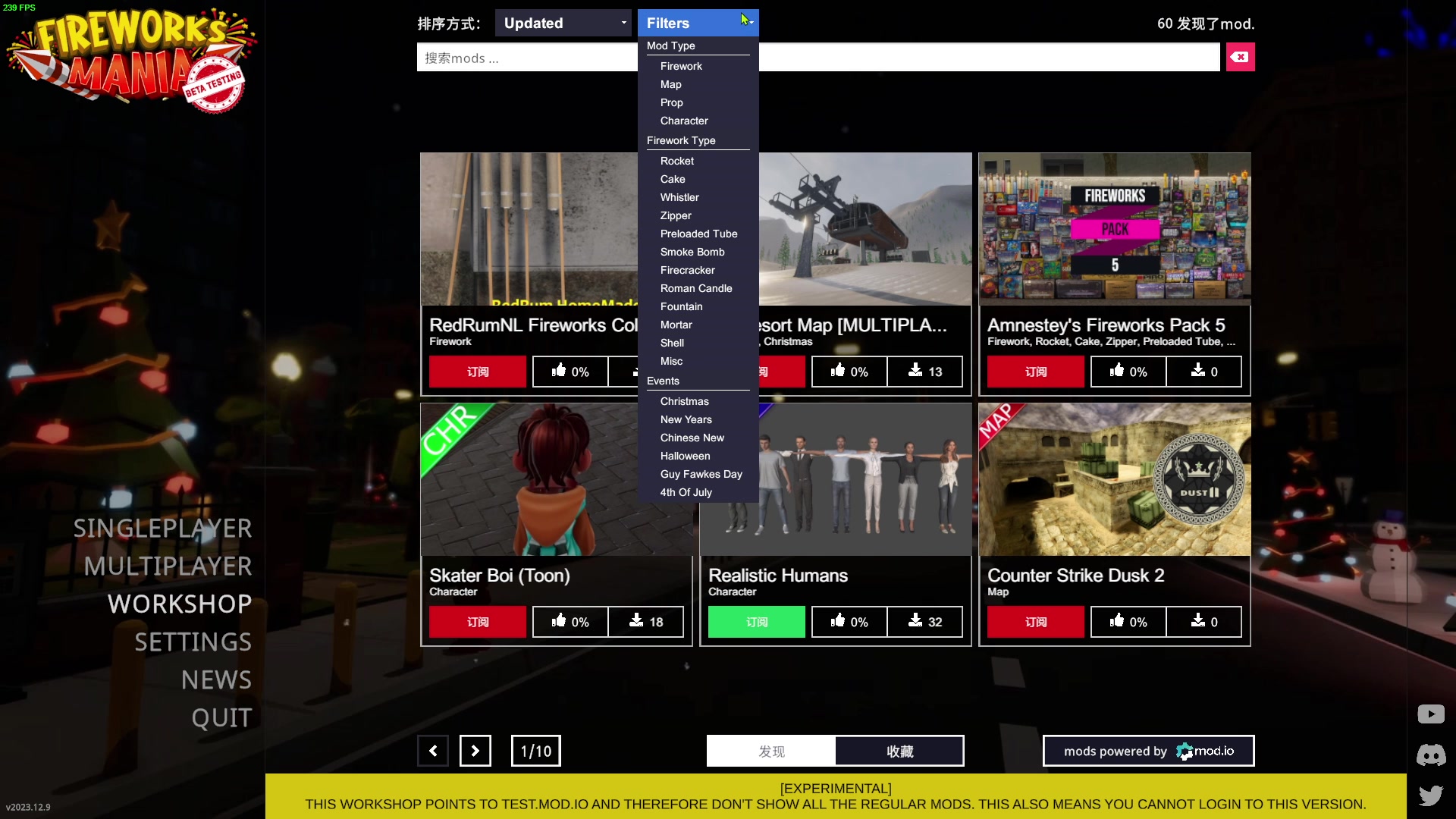Open MULTIPLAYER from main menu
Screen dimensions: 1456x819
[168, 566]
